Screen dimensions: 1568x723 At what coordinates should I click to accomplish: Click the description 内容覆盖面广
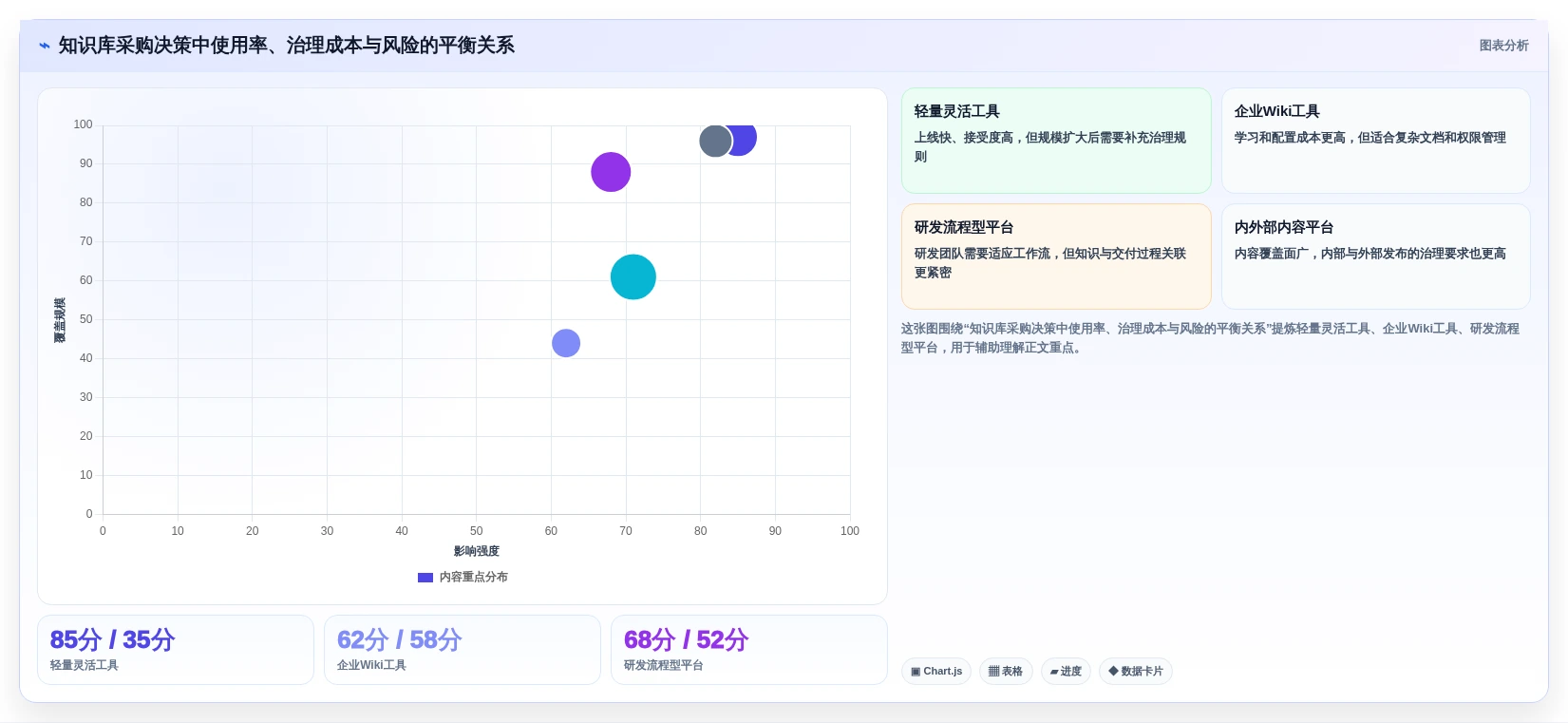tap(1370, 254)
